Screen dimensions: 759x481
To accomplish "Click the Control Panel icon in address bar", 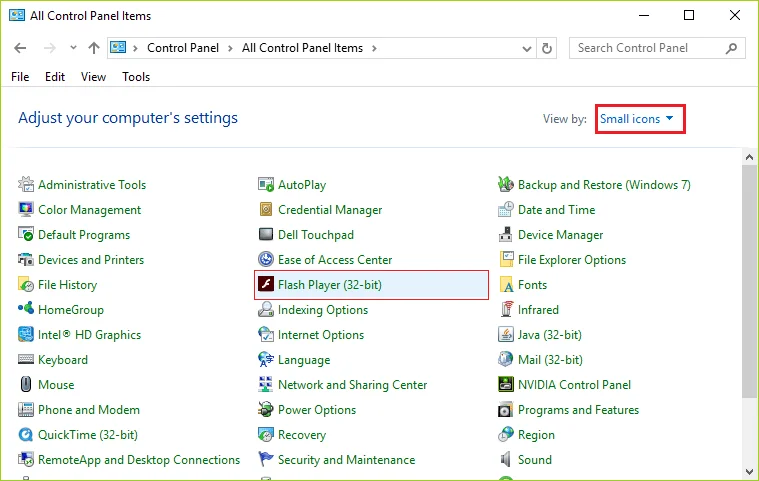I will pyautogui.click(x=118, y=47).
